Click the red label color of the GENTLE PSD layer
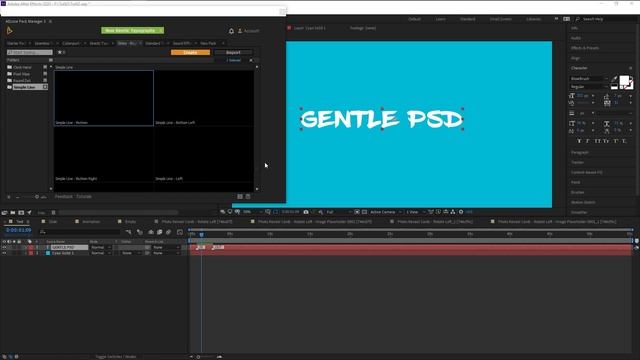The height and width of the screenshot is (360, 640). [x=31, y=247]
